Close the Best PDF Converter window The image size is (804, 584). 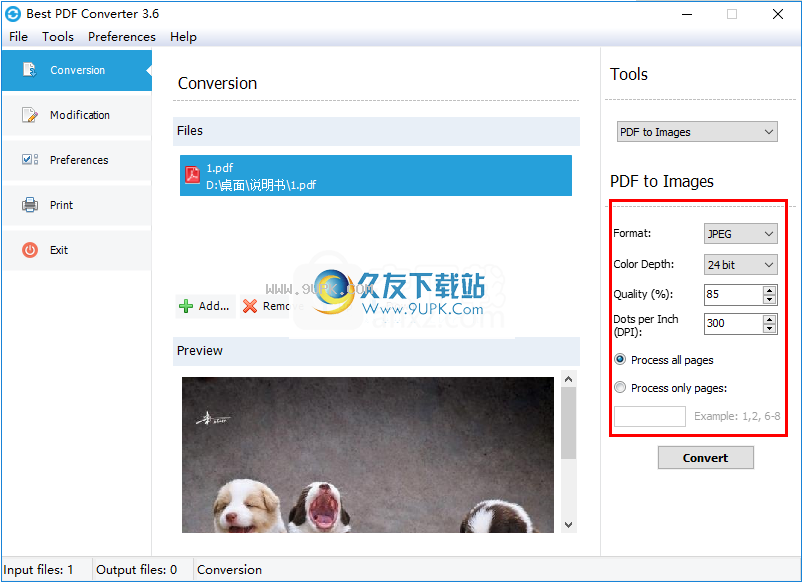tap(778, 14)
